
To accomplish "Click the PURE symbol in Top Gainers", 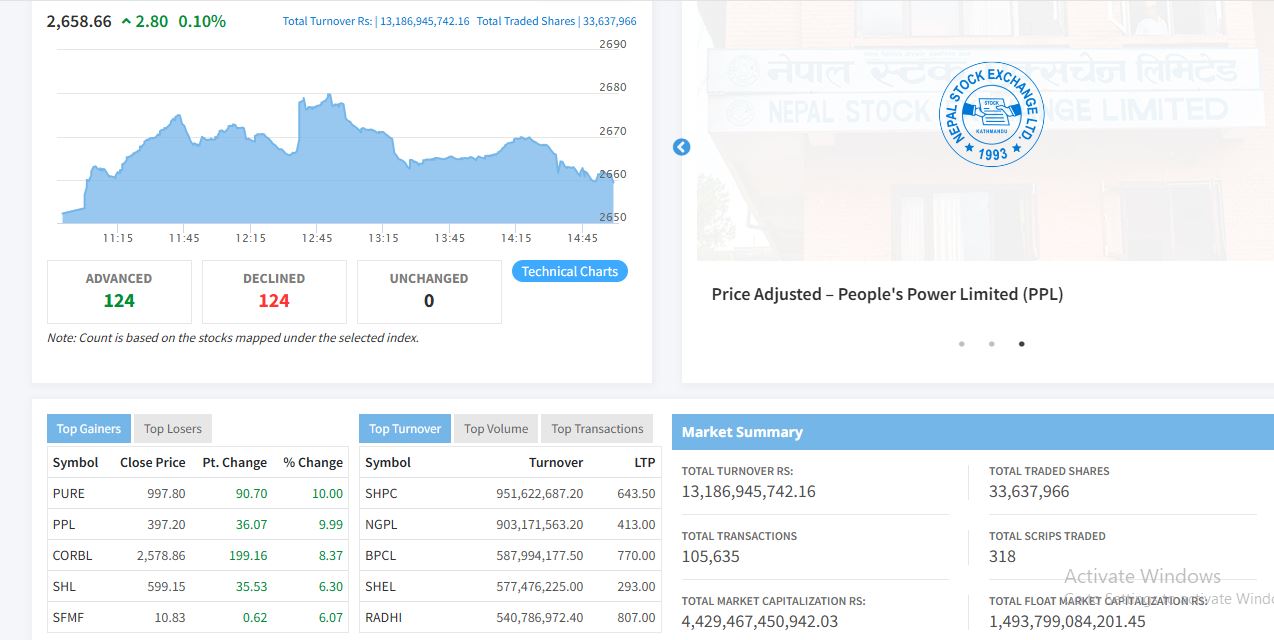I will 69,493.
